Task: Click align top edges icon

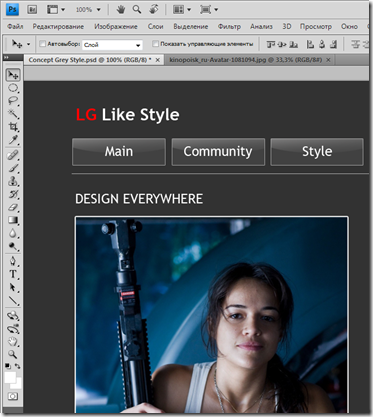Action: [x=271, y=44]
